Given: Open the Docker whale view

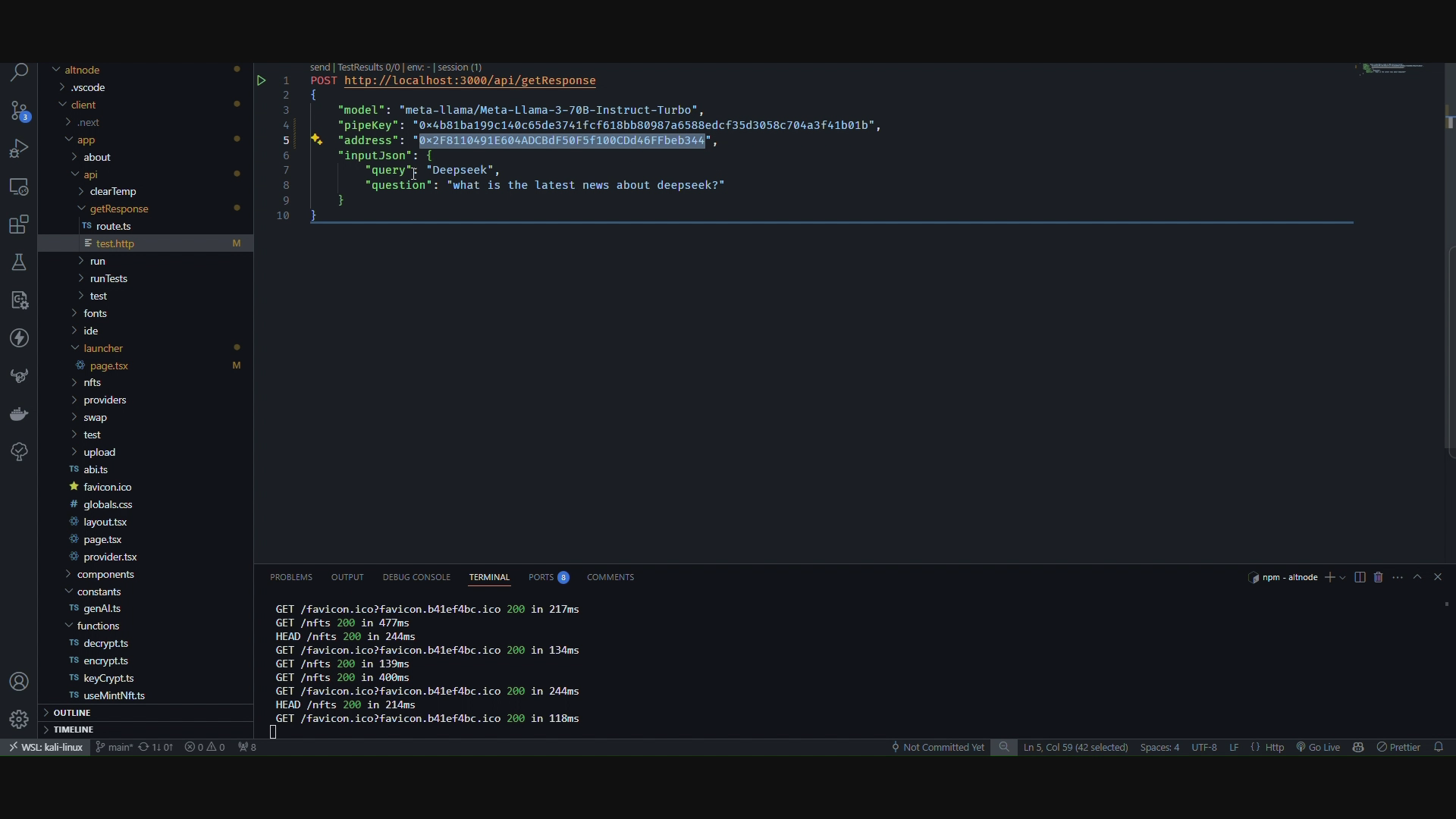Looking at the screenshot, I should [19, 414].
